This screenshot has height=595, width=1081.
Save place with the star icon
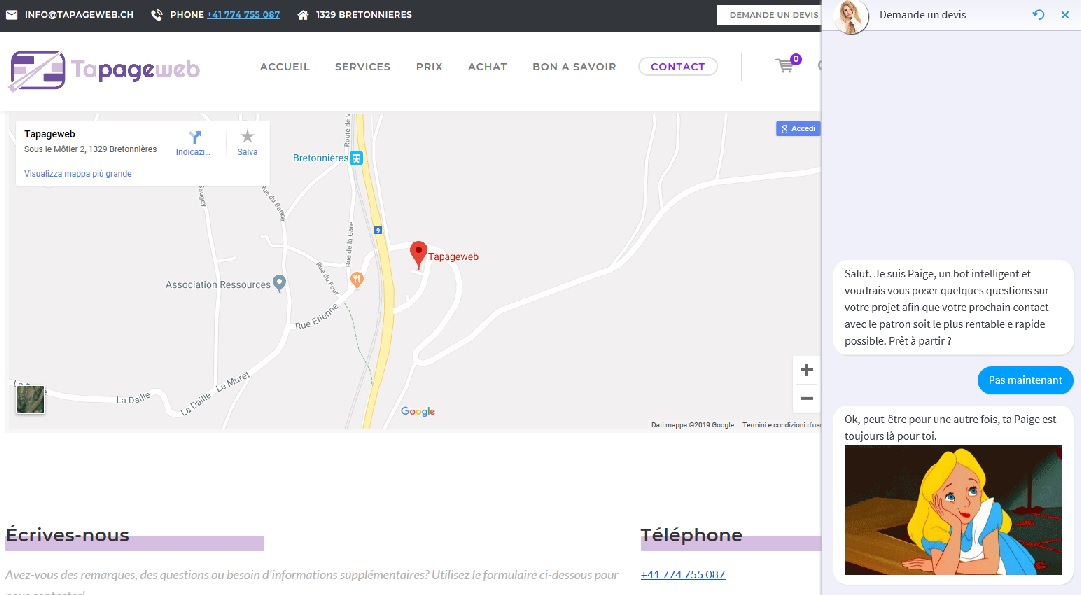coord(247,137)
